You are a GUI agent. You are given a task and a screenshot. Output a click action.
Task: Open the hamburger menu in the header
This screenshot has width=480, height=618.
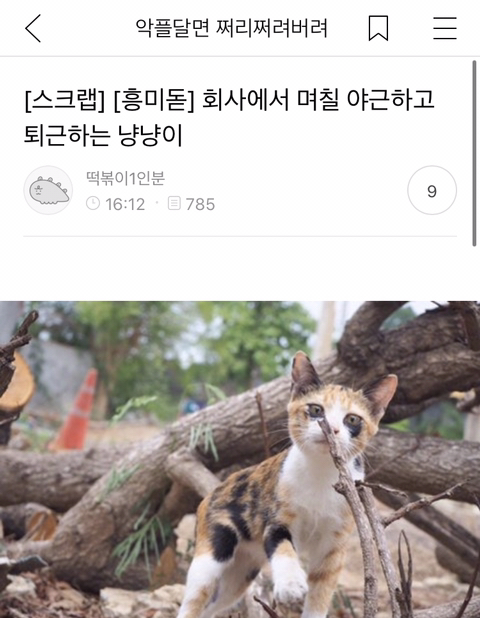click(x=445, y=28)
